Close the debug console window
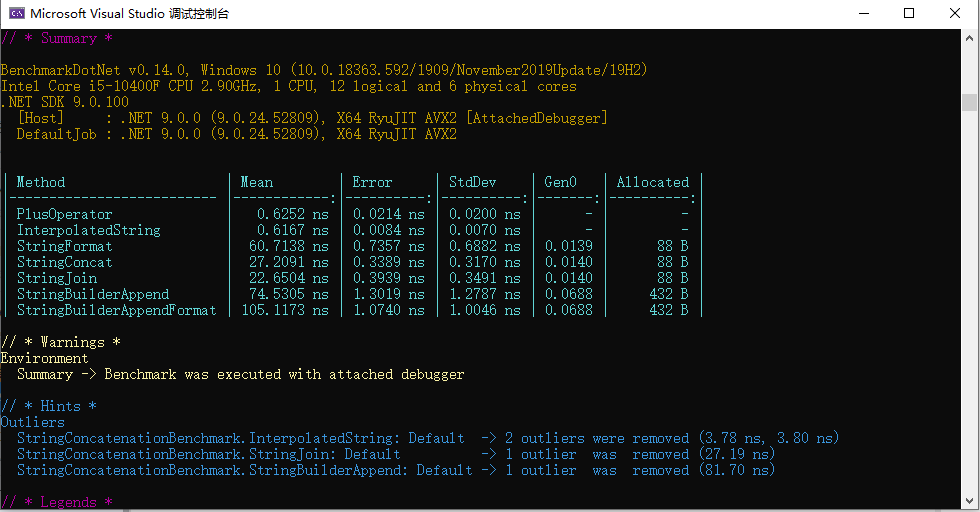This screenshot has height=512, width=980. point(954,13)
